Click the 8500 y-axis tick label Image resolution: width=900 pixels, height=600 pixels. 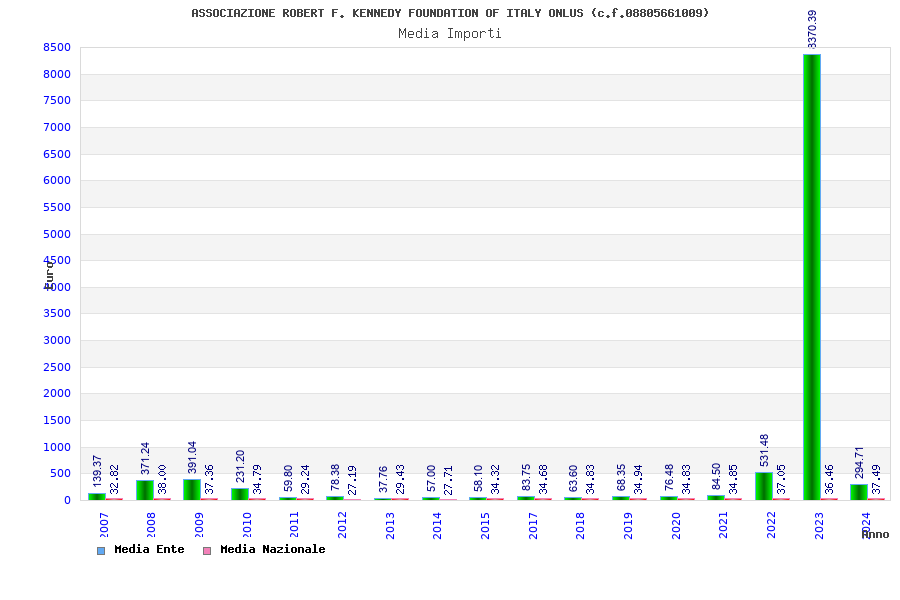pyautogui.click(x=57, y=48)
